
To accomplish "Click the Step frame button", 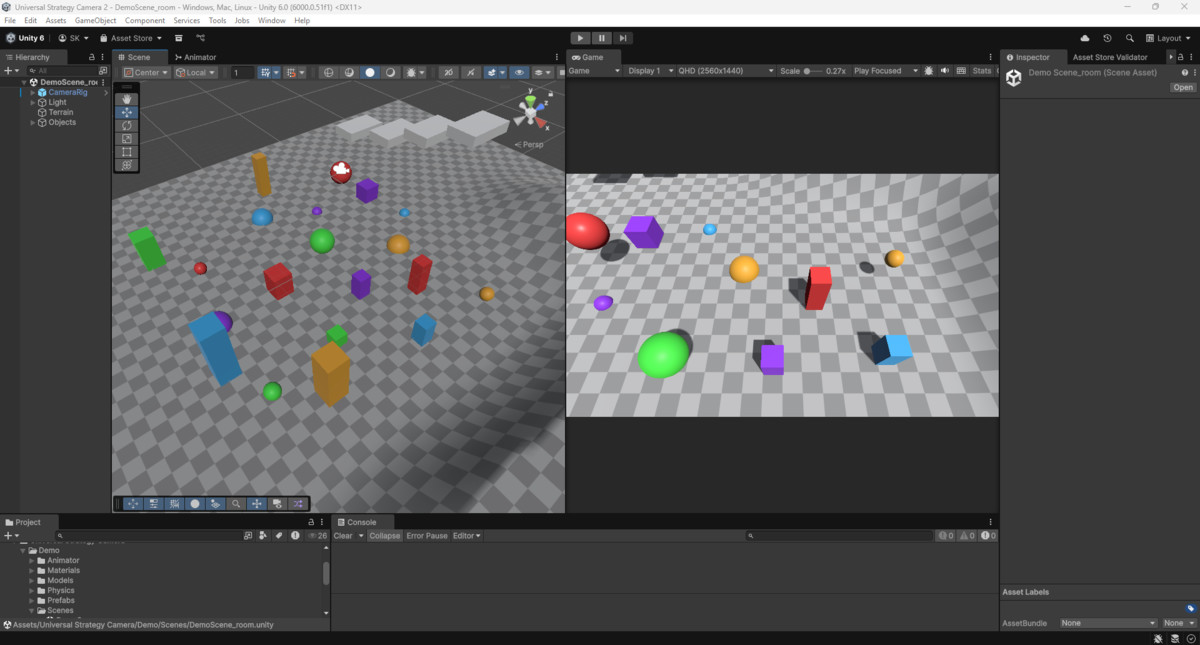I will (622, 38).
